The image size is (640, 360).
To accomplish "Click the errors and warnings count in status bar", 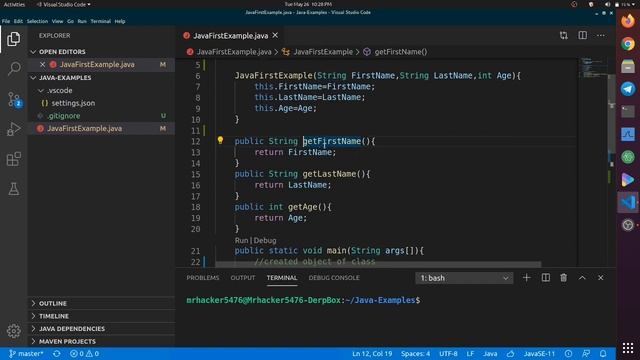I will pos(84,353).
